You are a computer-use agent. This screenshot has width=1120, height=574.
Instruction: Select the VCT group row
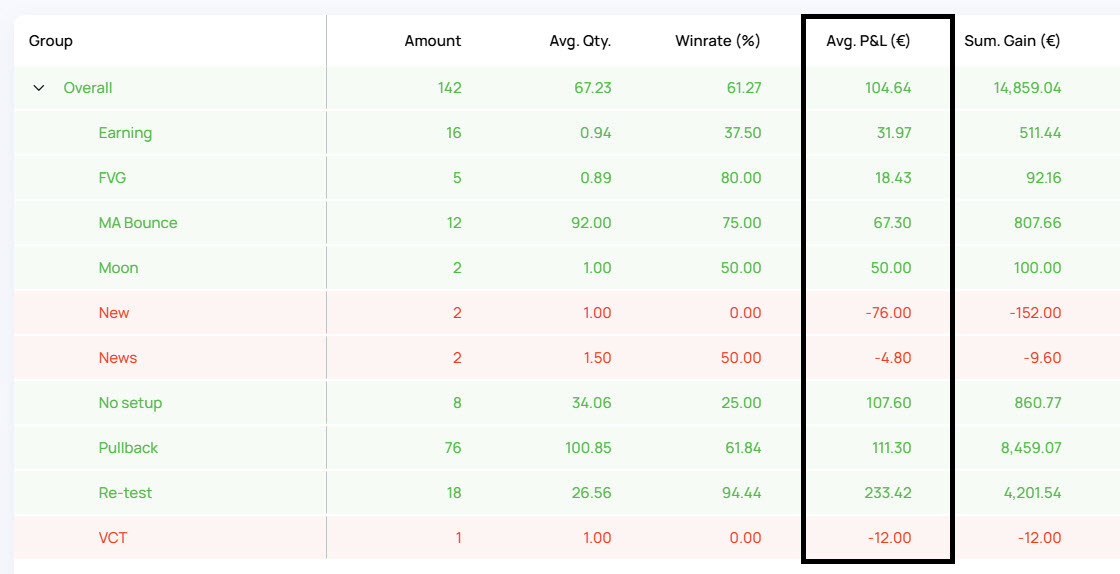pos(567,538)
